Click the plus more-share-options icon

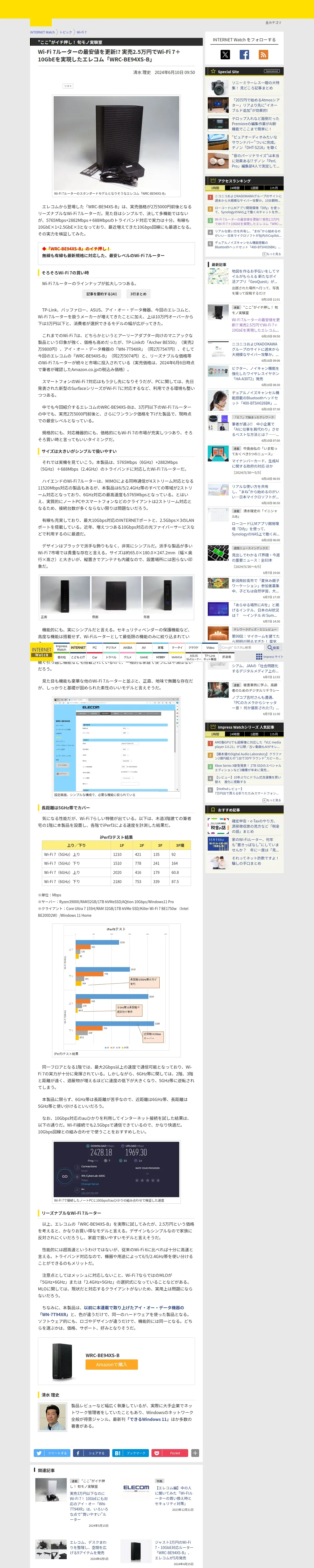195,1453
